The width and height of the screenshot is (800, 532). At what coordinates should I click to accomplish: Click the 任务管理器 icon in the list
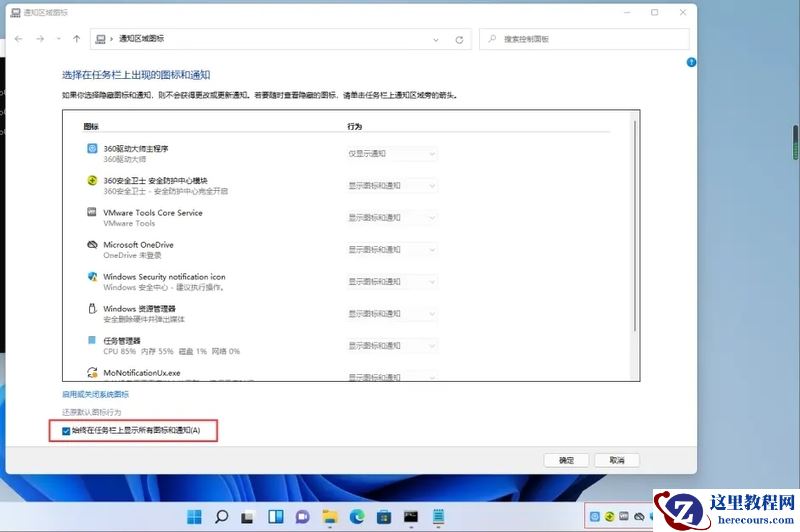[x=92, y=340]
